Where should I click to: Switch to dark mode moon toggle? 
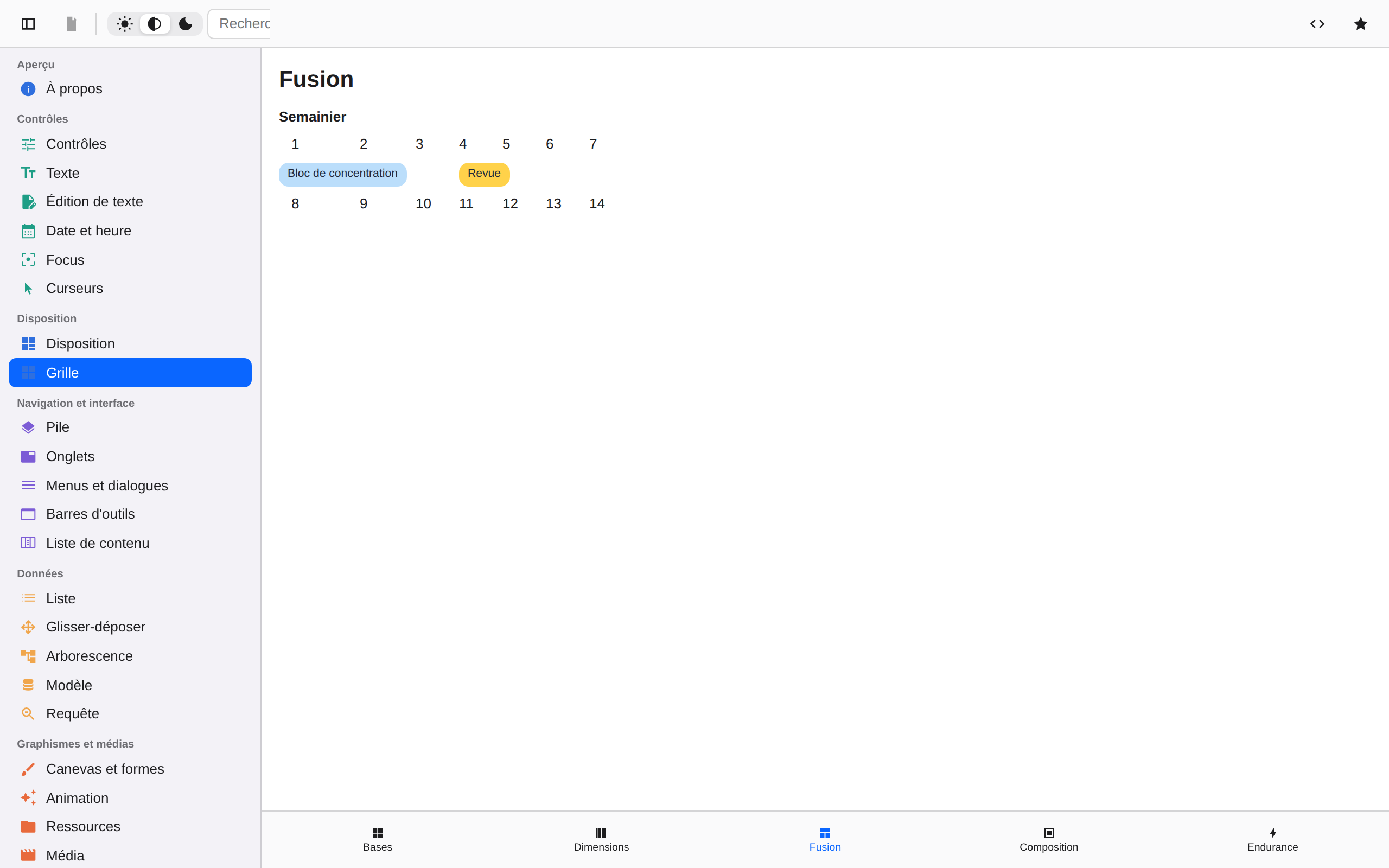pyautogui.click(x=186, y=23)
